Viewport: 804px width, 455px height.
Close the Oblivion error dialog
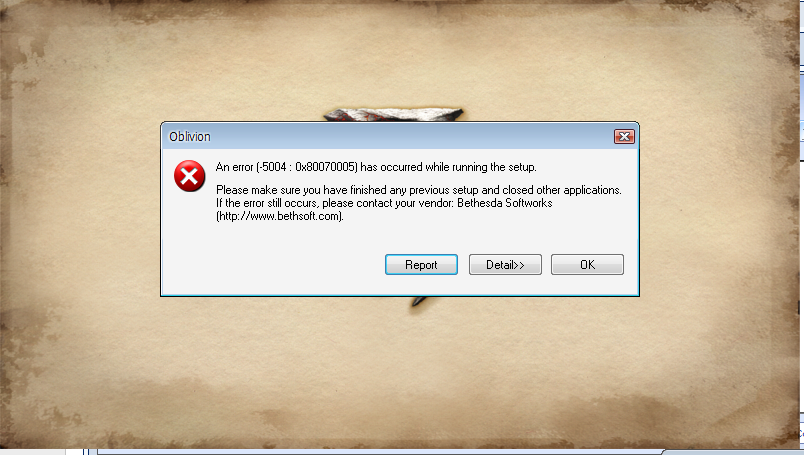624,136
